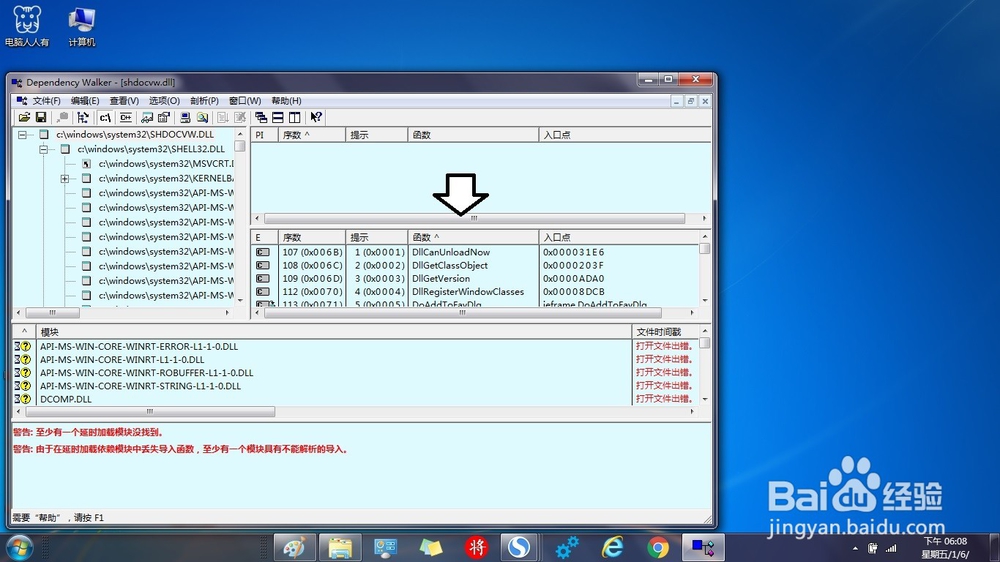Click the exports pane horizontal scrollbar thumb
The width and height of the screenshot is (1000, 562).
click(x=463, y=313)
